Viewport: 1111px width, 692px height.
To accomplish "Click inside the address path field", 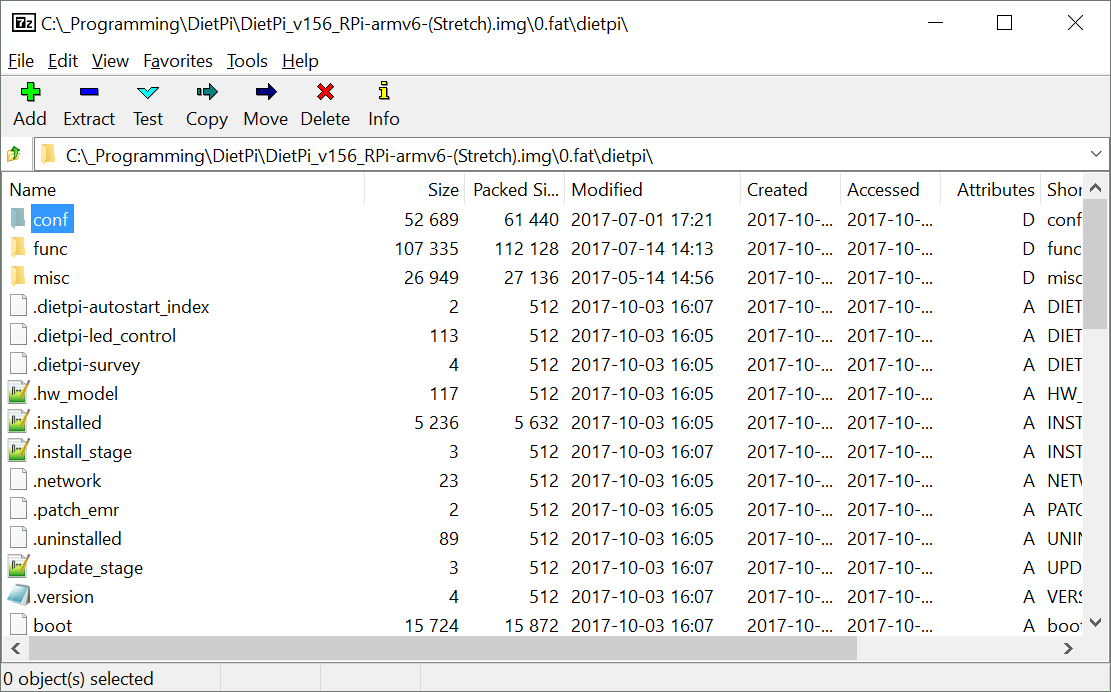I will 570,154.
